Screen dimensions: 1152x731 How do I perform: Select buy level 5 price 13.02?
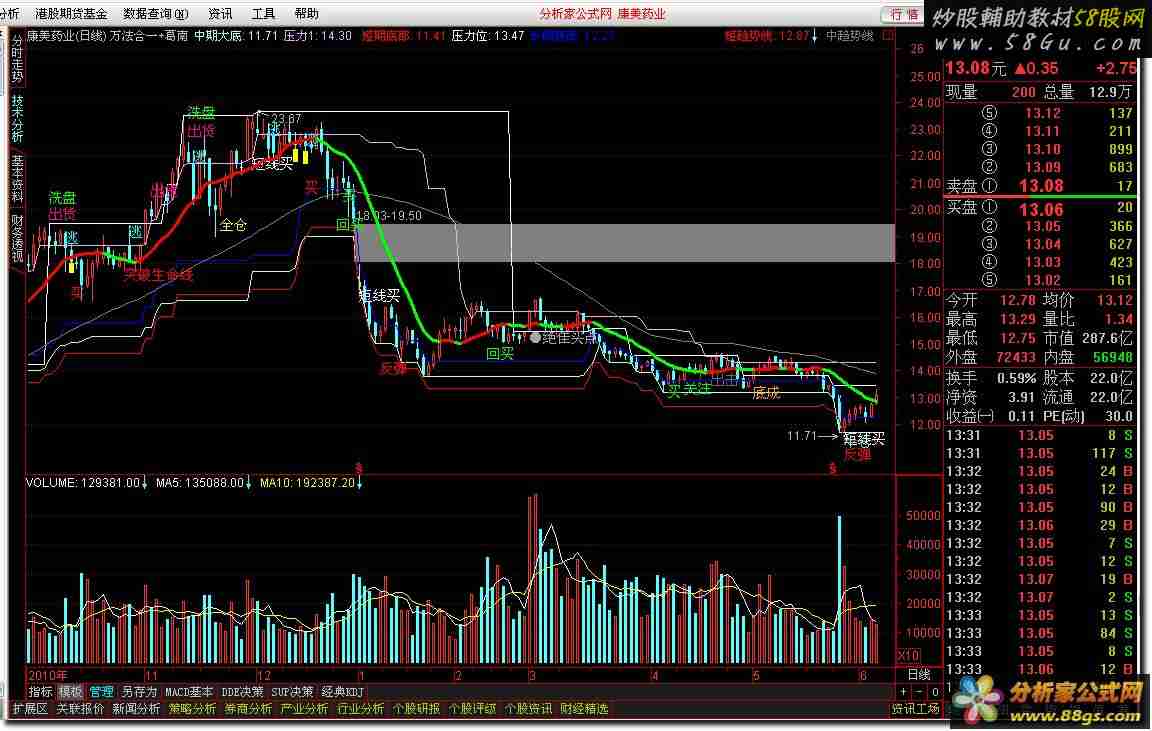[x=1043, y=280]
